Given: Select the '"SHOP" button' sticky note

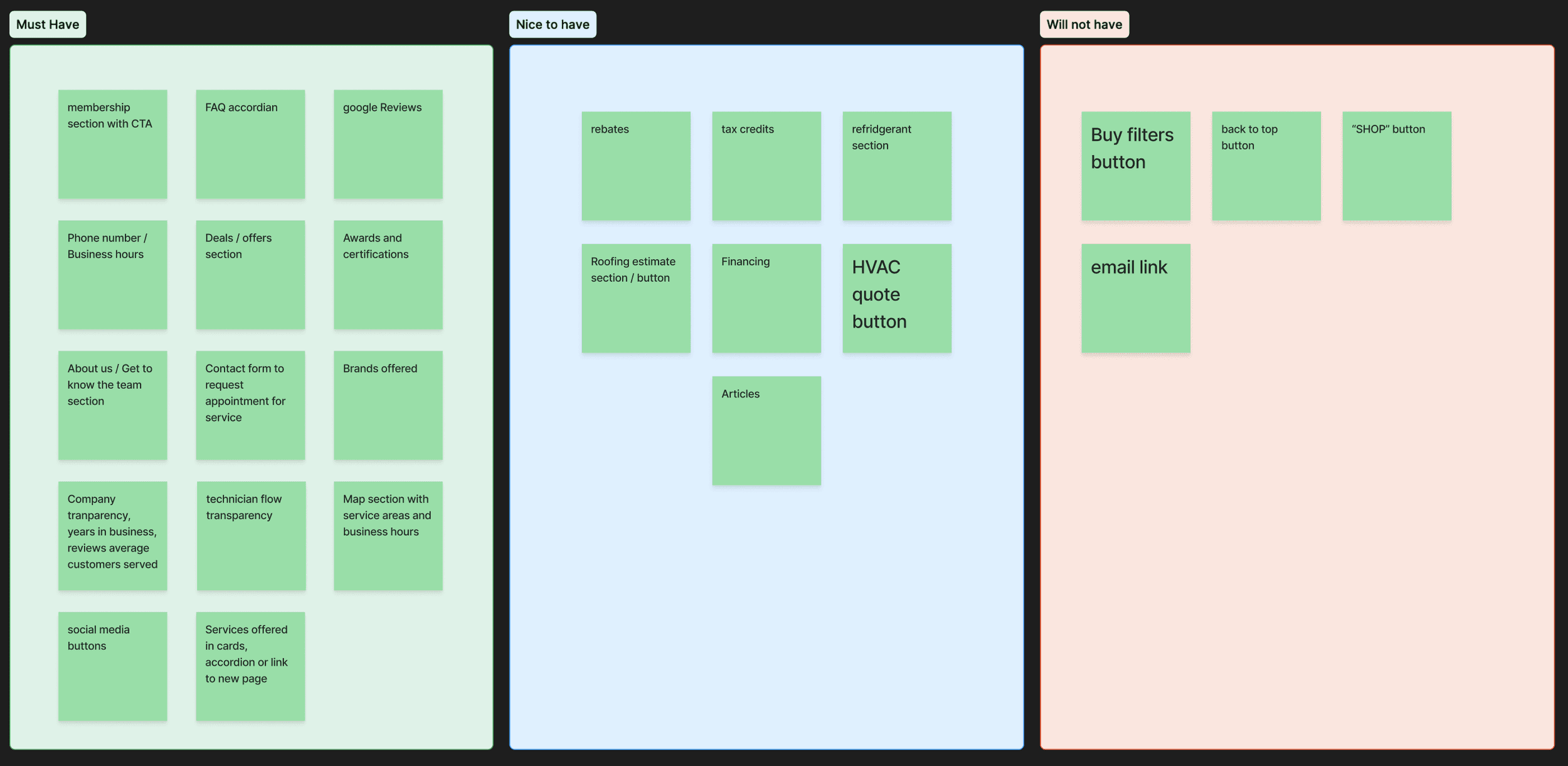Looking at the screenshot, I should coord(1396,166).
